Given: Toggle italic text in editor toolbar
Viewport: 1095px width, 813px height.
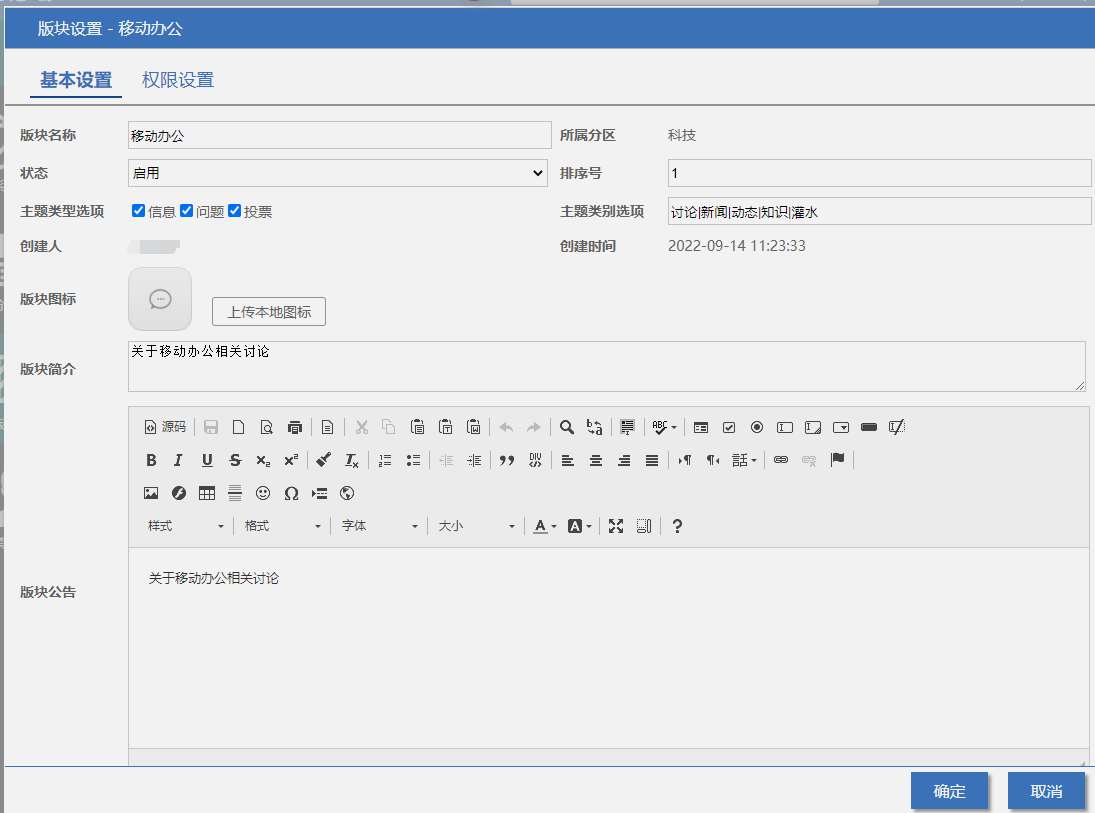Looking at the screenshot, I should [178, 460].
